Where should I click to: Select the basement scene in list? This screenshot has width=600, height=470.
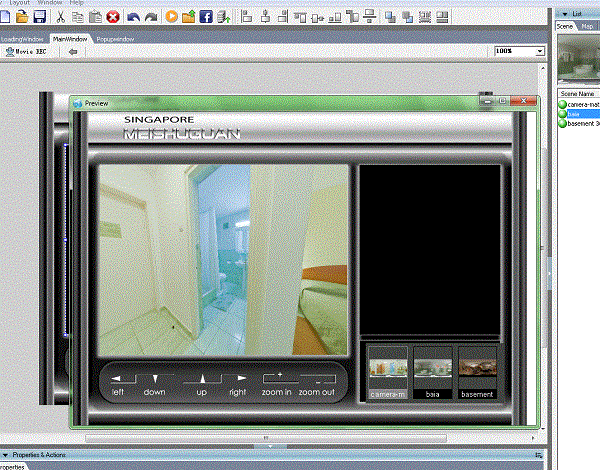579,123
